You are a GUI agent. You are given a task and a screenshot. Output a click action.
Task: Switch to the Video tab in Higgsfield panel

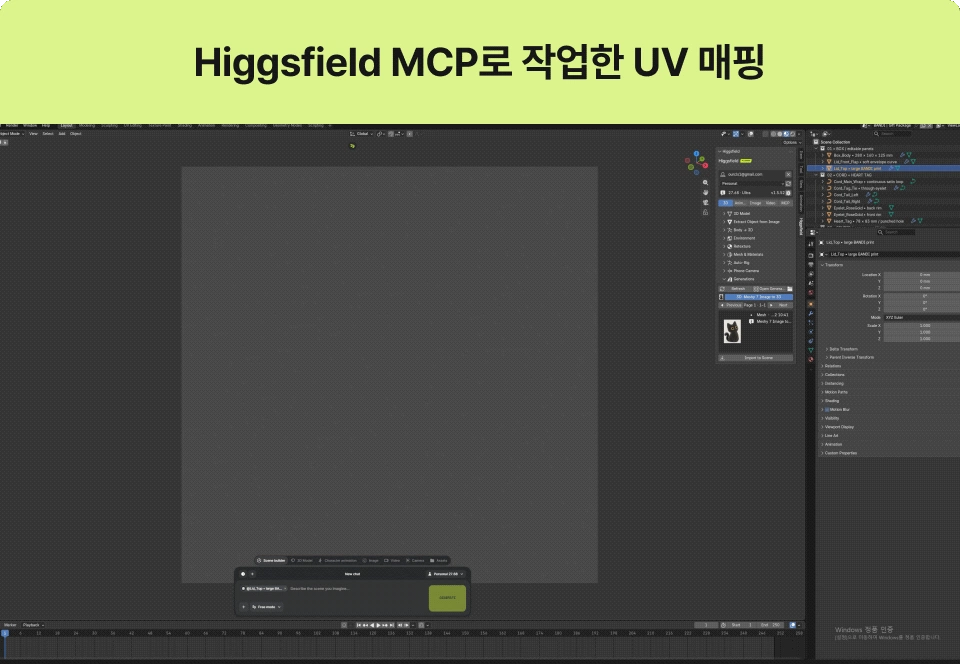[770, 203]
